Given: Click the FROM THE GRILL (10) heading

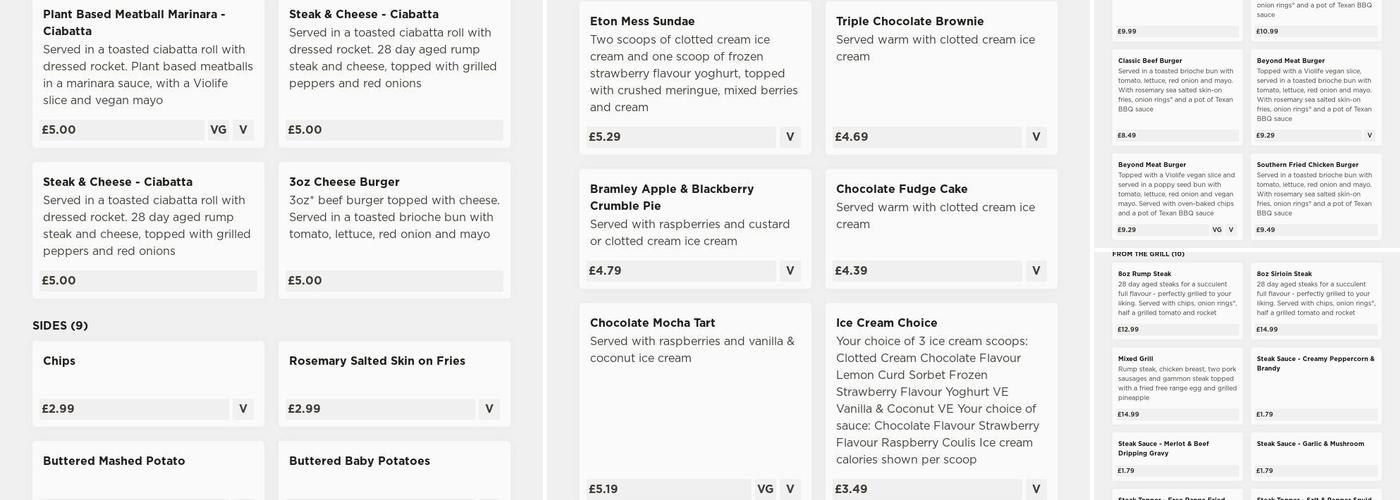Looking at the screenshot, I should click(1148, 254).
